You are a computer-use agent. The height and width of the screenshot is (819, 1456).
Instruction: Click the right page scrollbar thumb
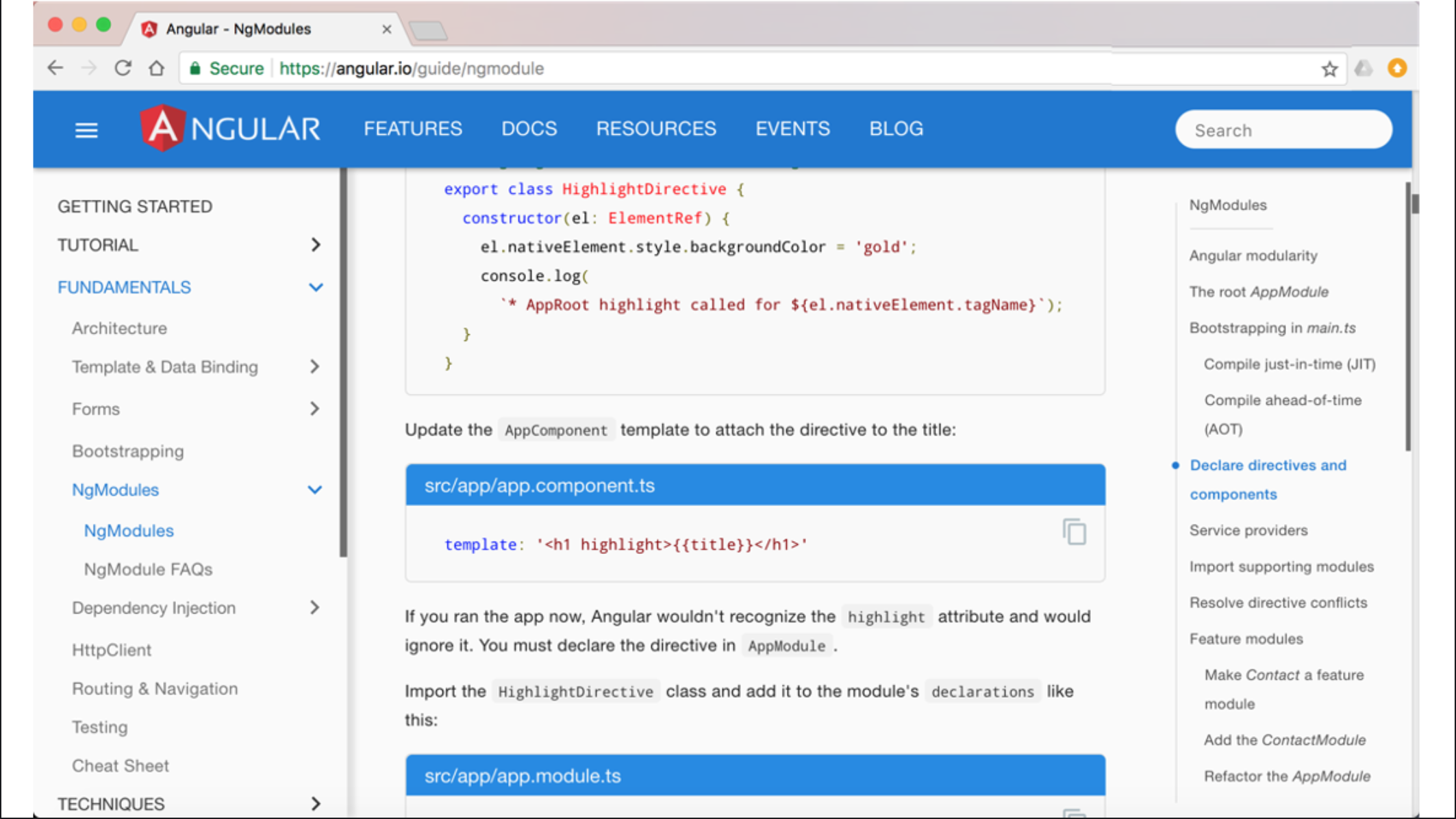[x=1415, y=203]
